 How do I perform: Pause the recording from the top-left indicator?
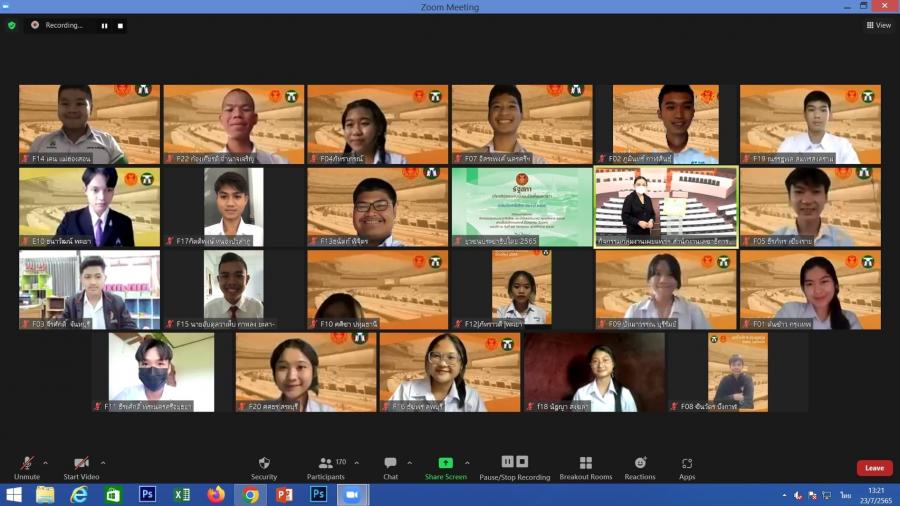[104, 25]
